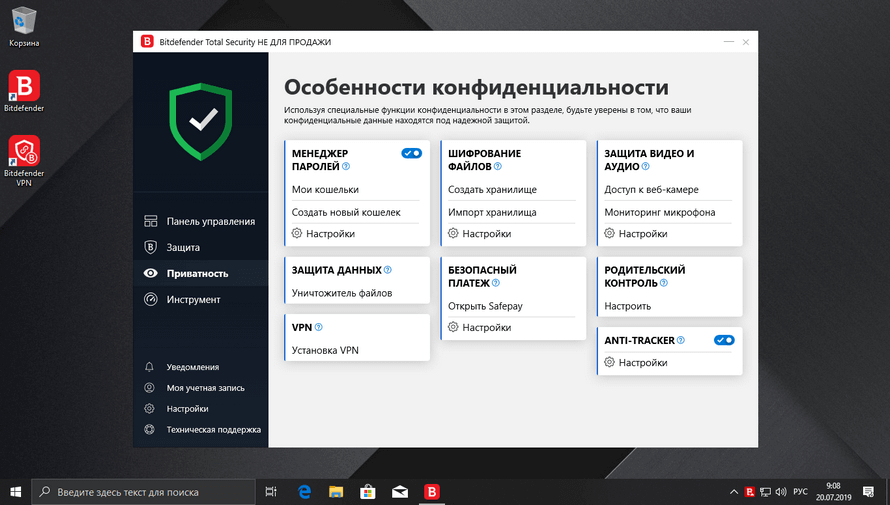The height and width of the screenshot is (505, 890).
Task: Click Импорт хранилища
Action: (x=492, y=212)
